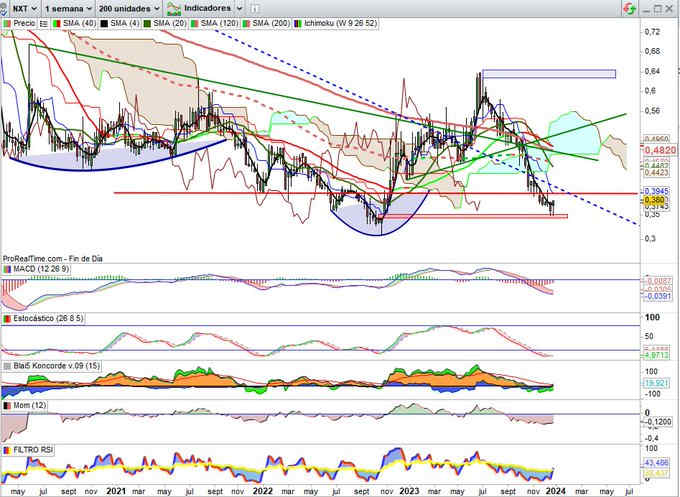The height and width of the screenshot is (497, 680).
Task: Open Ichimoku (W 9 26 52) settings
Action: pyautogui.click(x=340, y=23)
